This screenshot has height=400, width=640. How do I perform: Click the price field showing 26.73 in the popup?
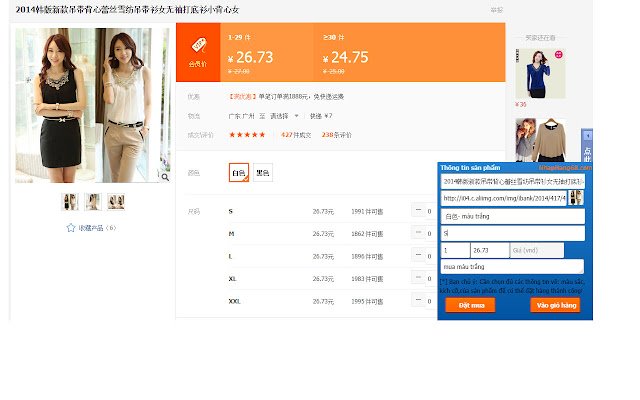[x=490, y=250]
